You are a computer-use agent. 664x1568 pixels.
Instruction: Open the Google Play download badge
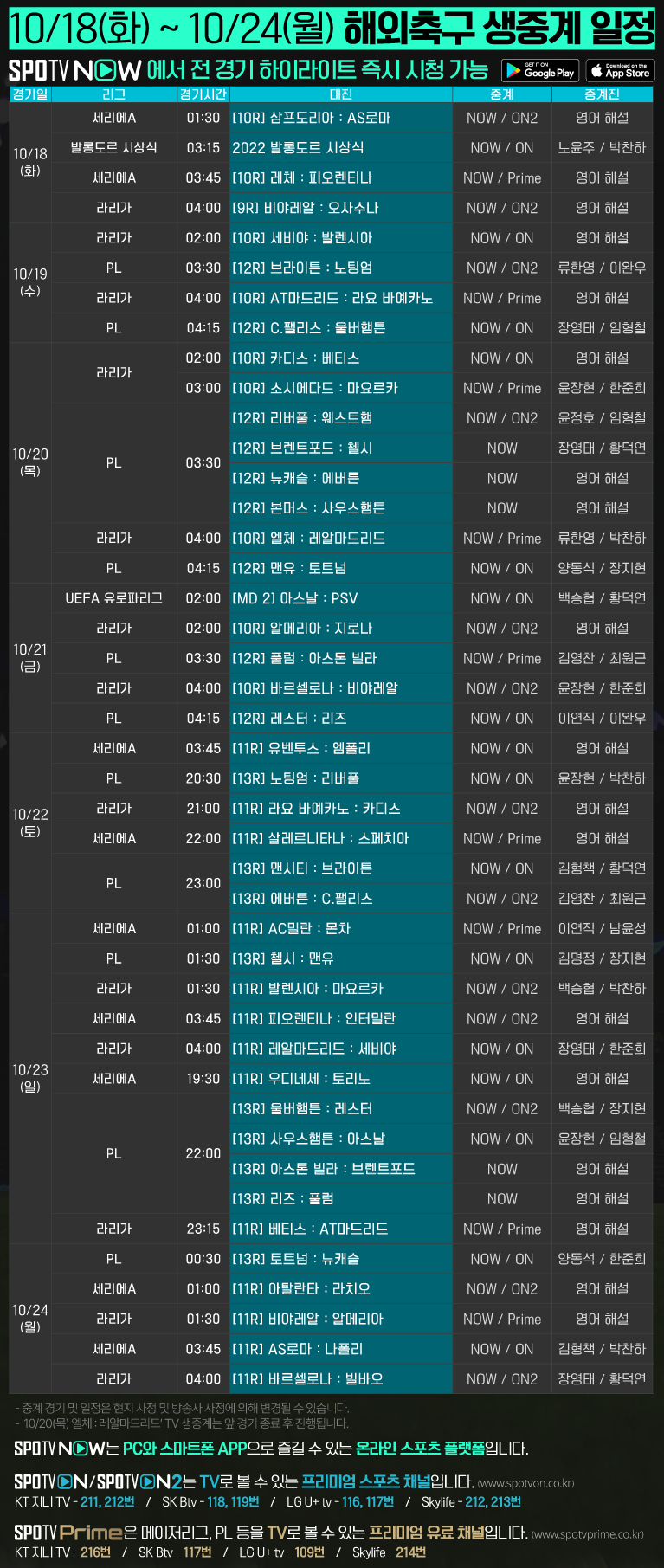tap(539, 71)
